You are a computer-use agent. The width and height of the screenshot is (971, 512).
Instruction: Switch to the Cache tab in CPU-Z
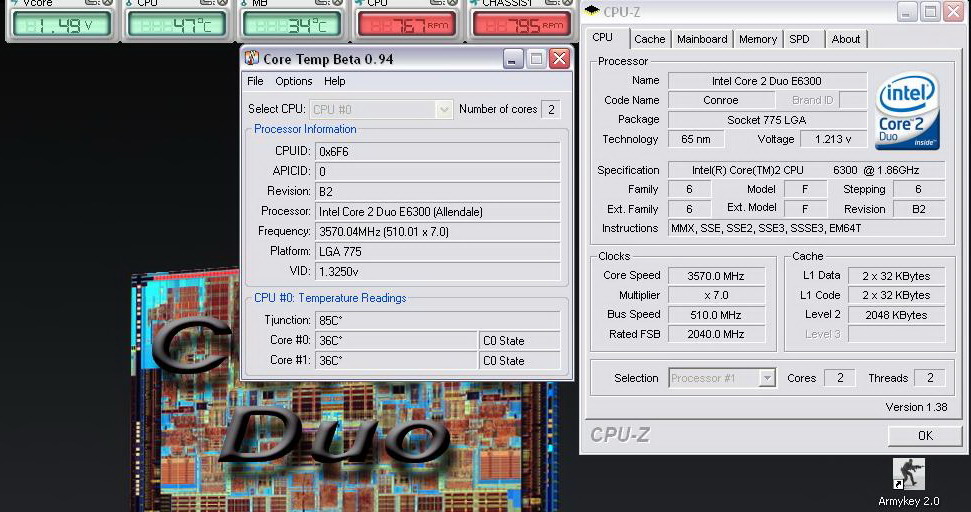[650, 39]
